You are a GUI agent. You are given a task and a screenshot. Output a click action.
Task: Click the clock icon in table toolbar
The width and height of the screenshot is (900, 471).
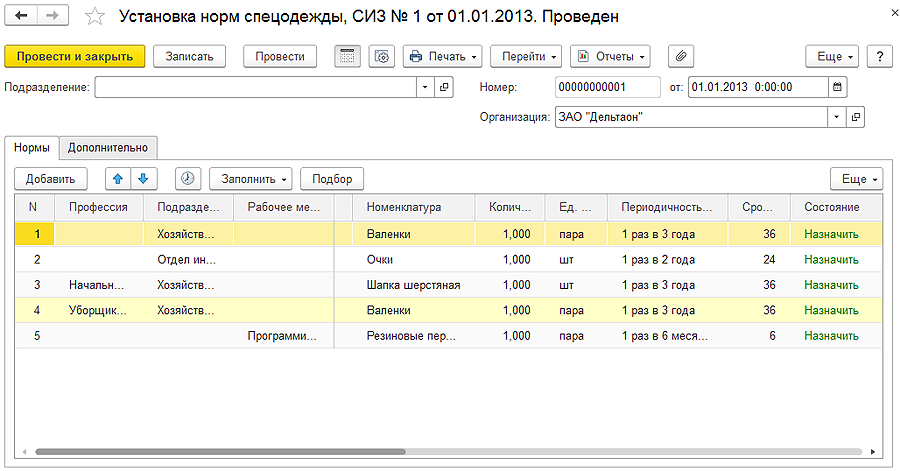point(187,179)
